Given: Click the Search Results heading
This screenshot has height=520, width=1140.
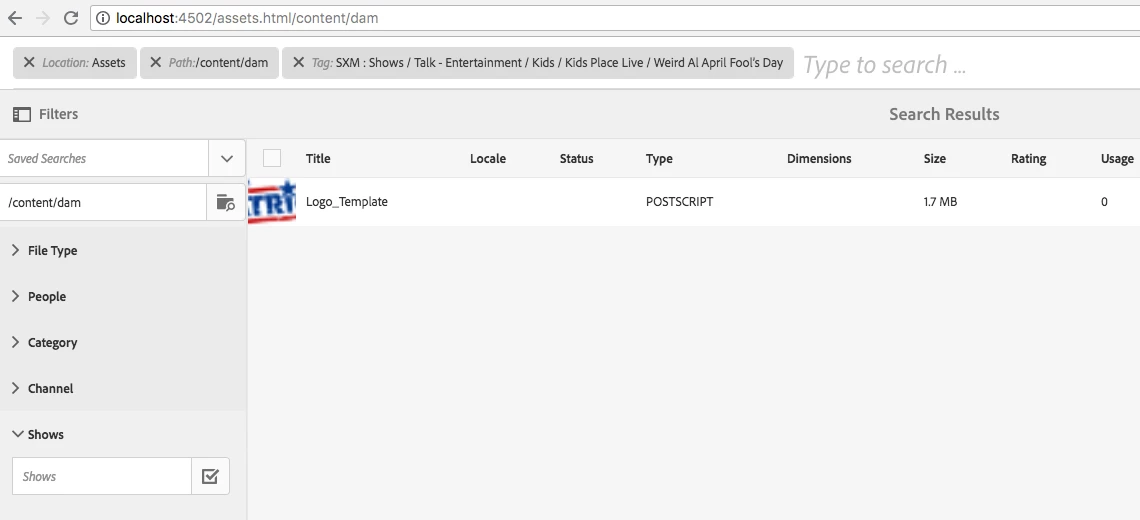Looking at the screenshot, I should pos(944,114).
